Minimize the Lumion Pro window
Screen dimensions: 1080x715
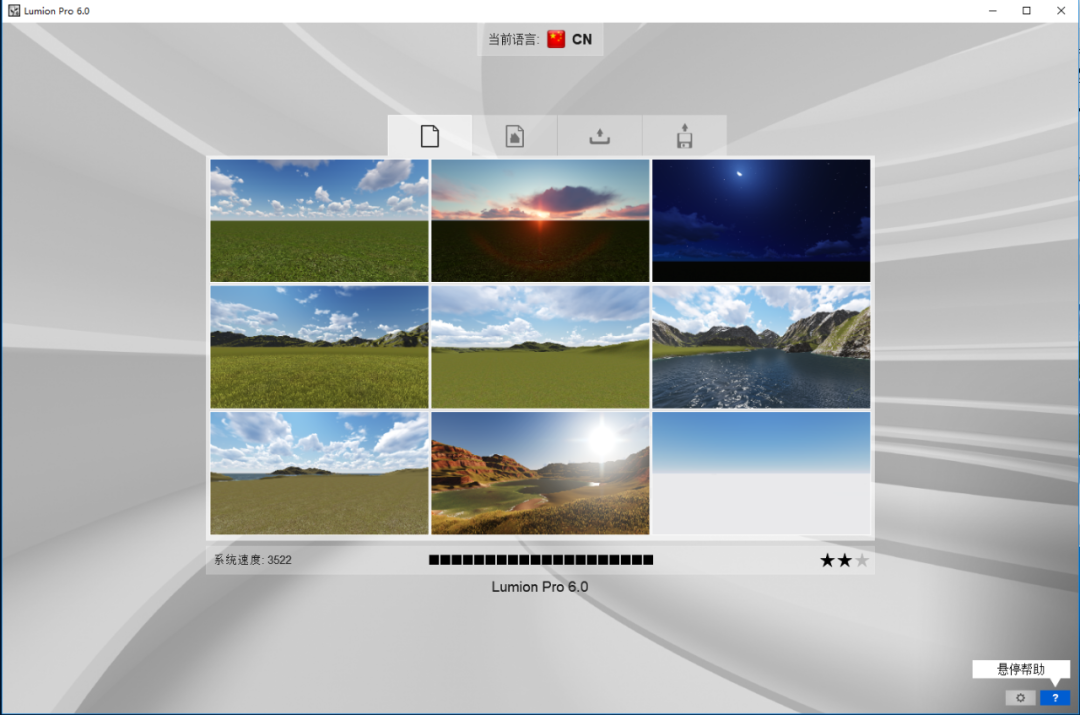(993, 10)
